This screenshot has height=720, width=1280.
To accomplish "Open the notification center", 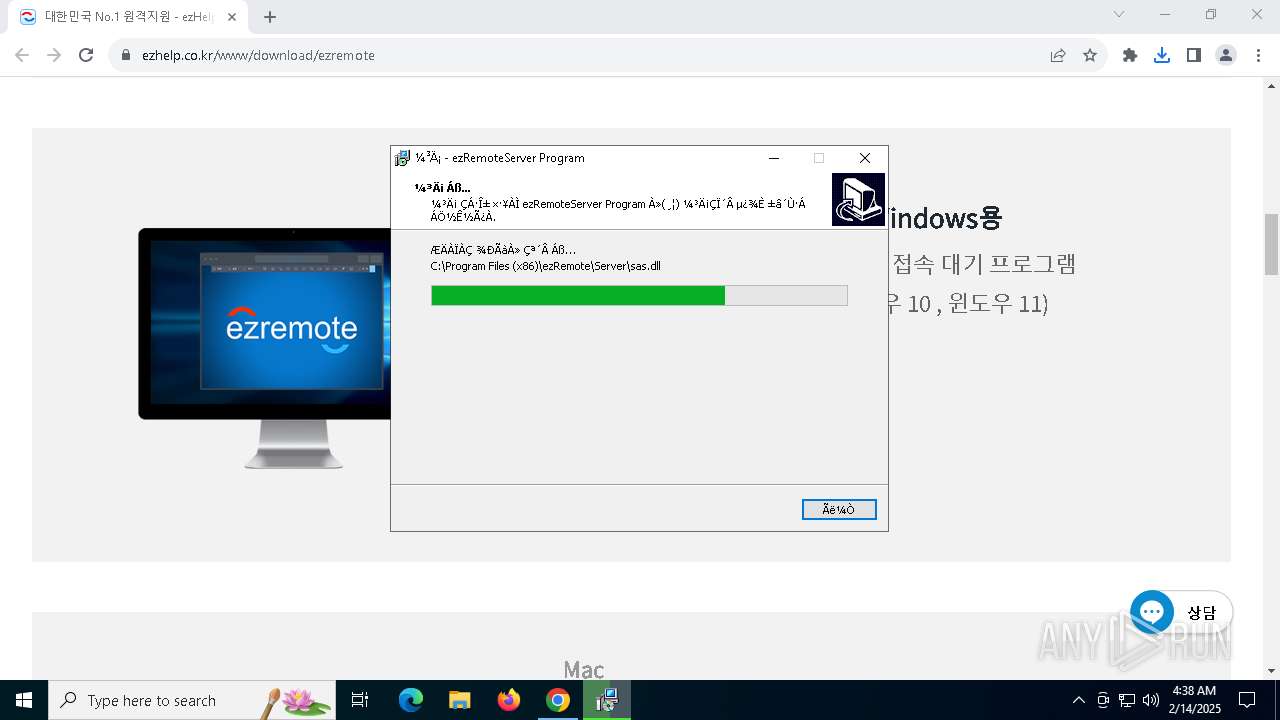I will [x=1248, y=700].
